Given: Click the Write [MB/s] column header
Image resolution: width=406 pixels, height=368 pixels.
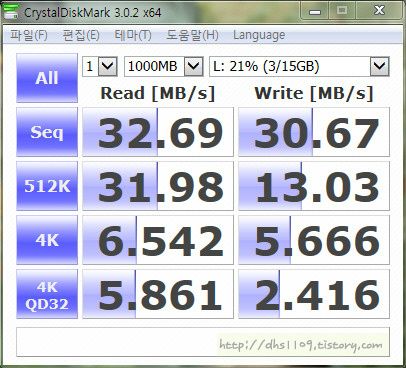Looking at the screenshot, I should [314, 93].
